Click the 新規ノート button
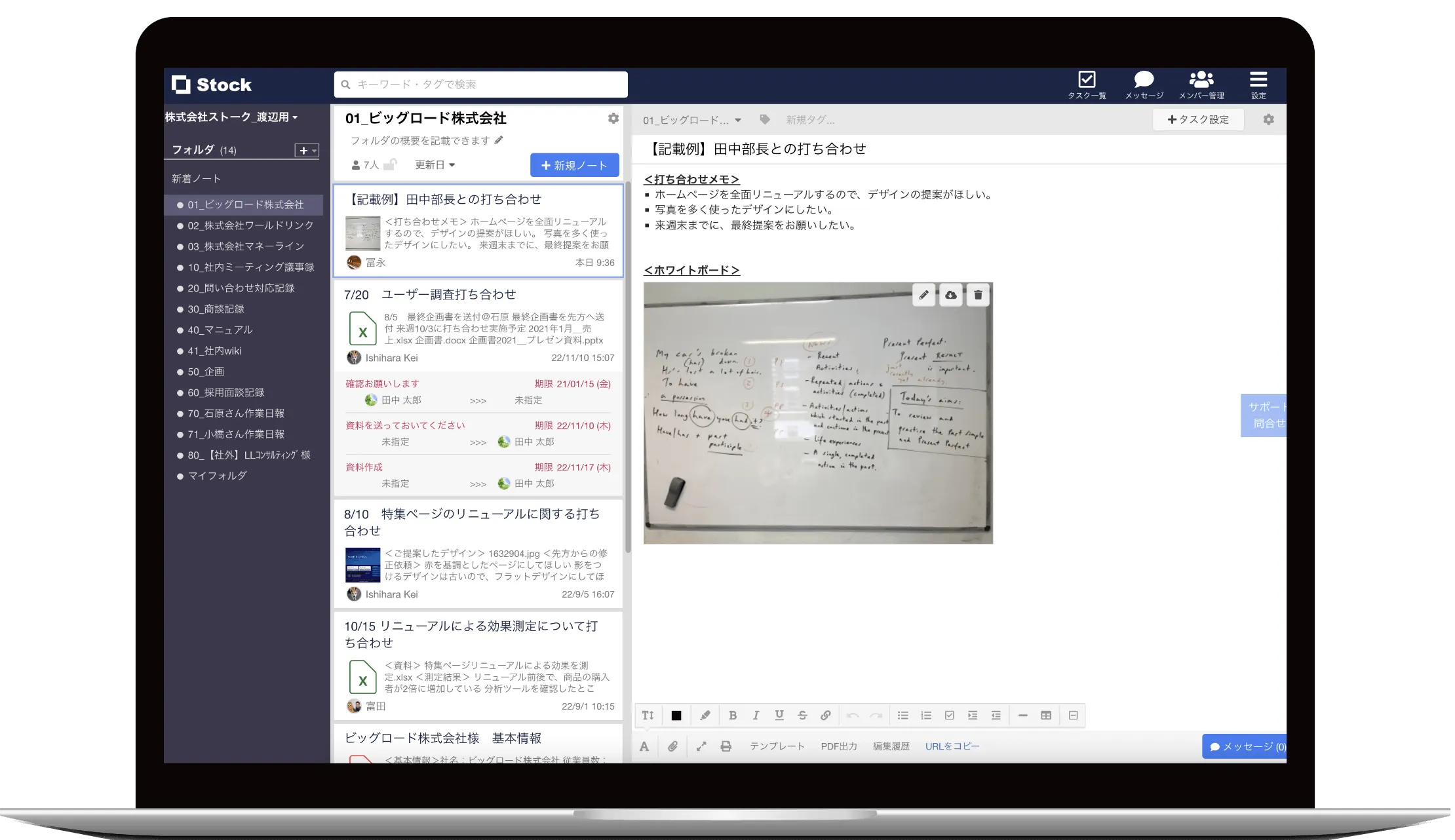 point(574,166)
